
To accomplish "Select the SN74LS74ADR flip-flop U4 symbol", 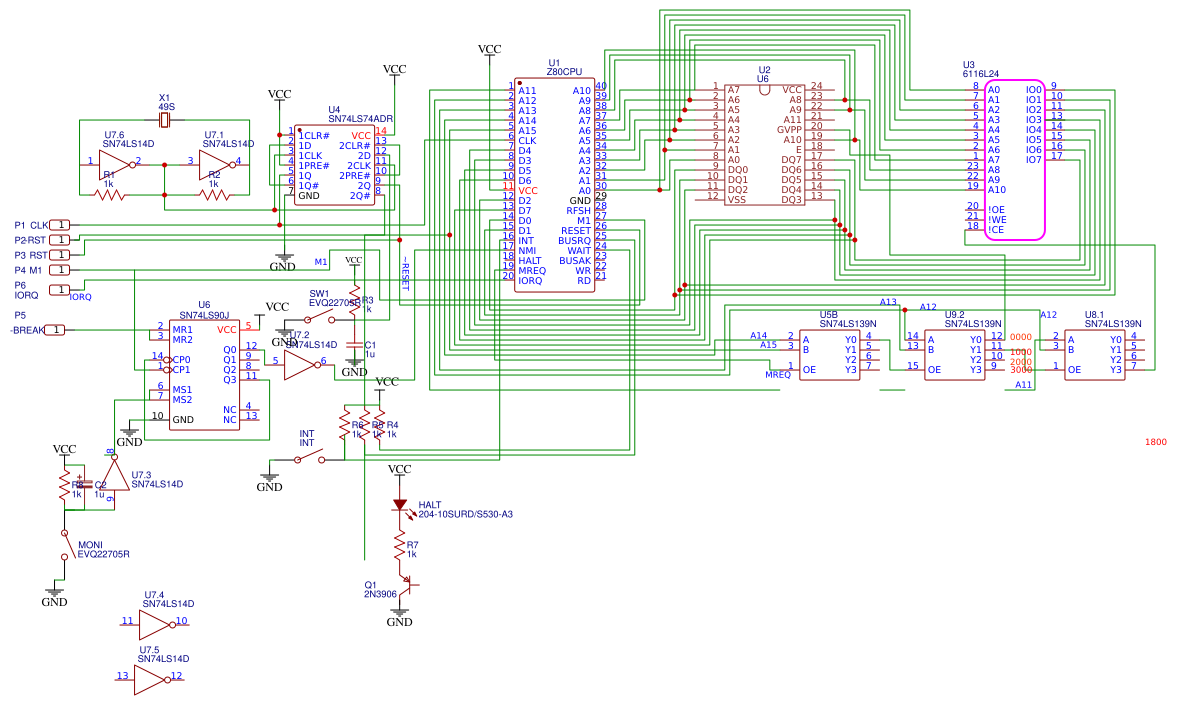I will click(x=335, y=165).
